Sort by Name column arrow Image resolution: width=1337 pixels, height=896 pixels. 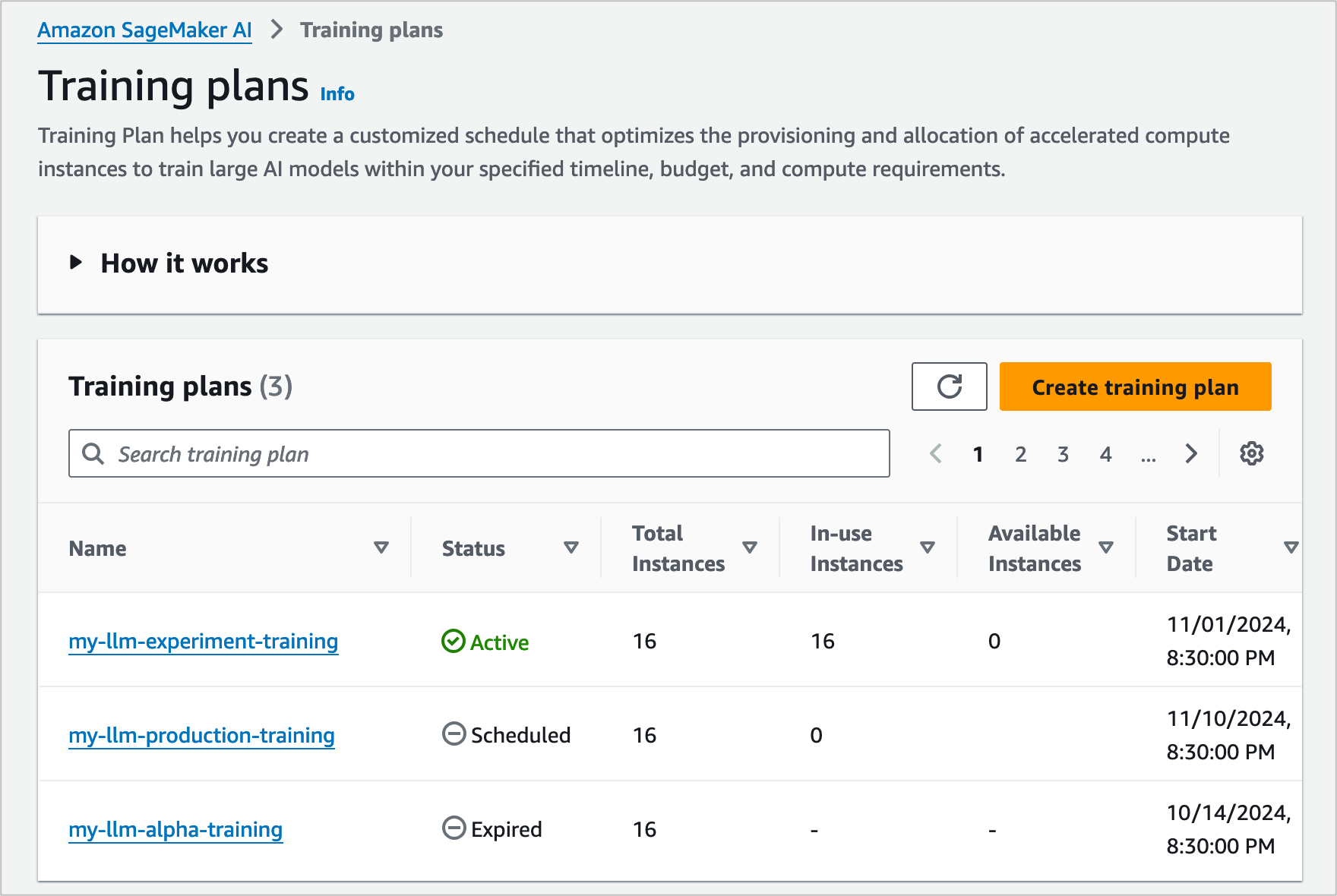pos(381,547)
